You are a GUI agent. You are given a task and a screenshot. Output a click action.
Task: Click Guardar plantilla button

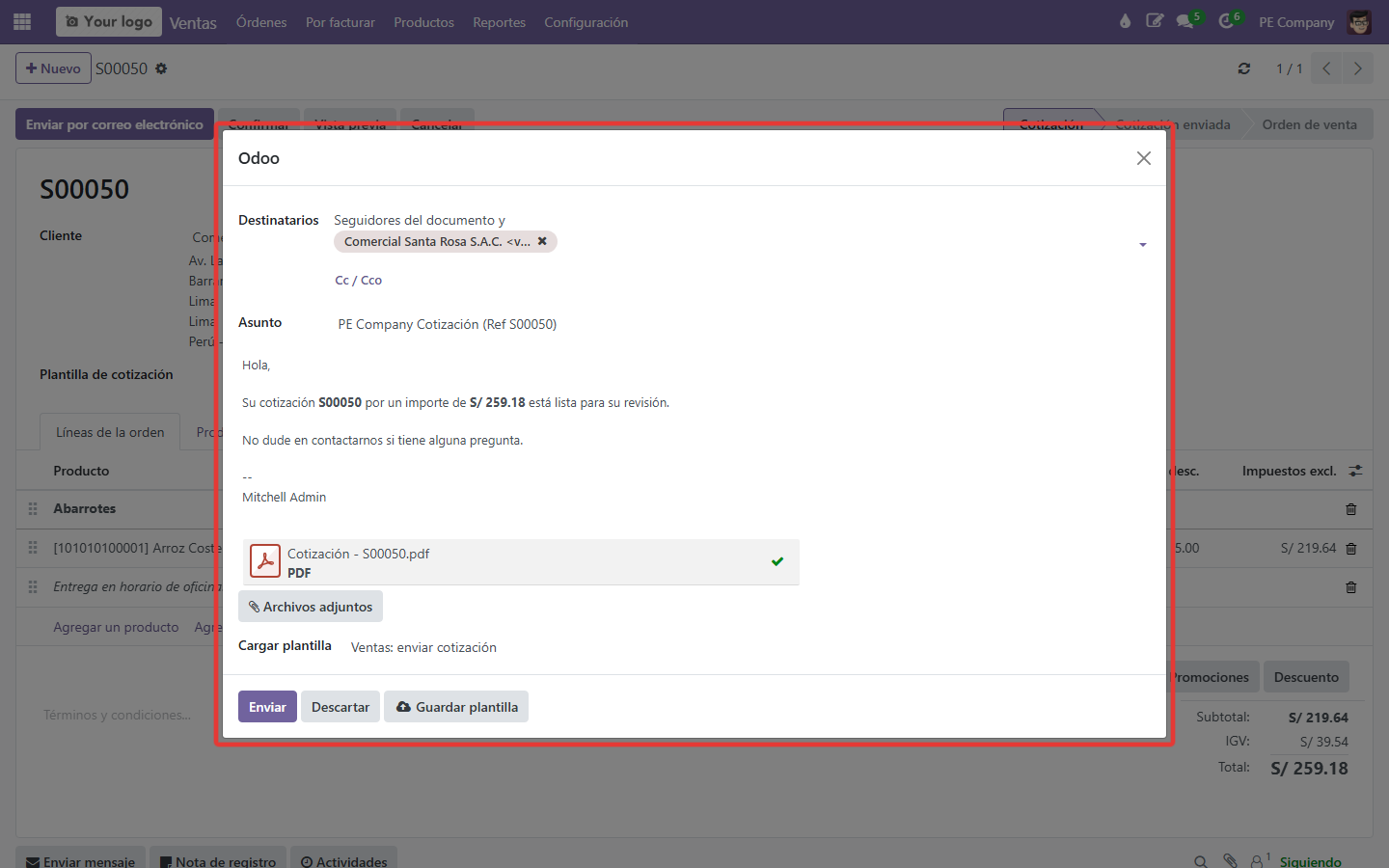(456, 707)
